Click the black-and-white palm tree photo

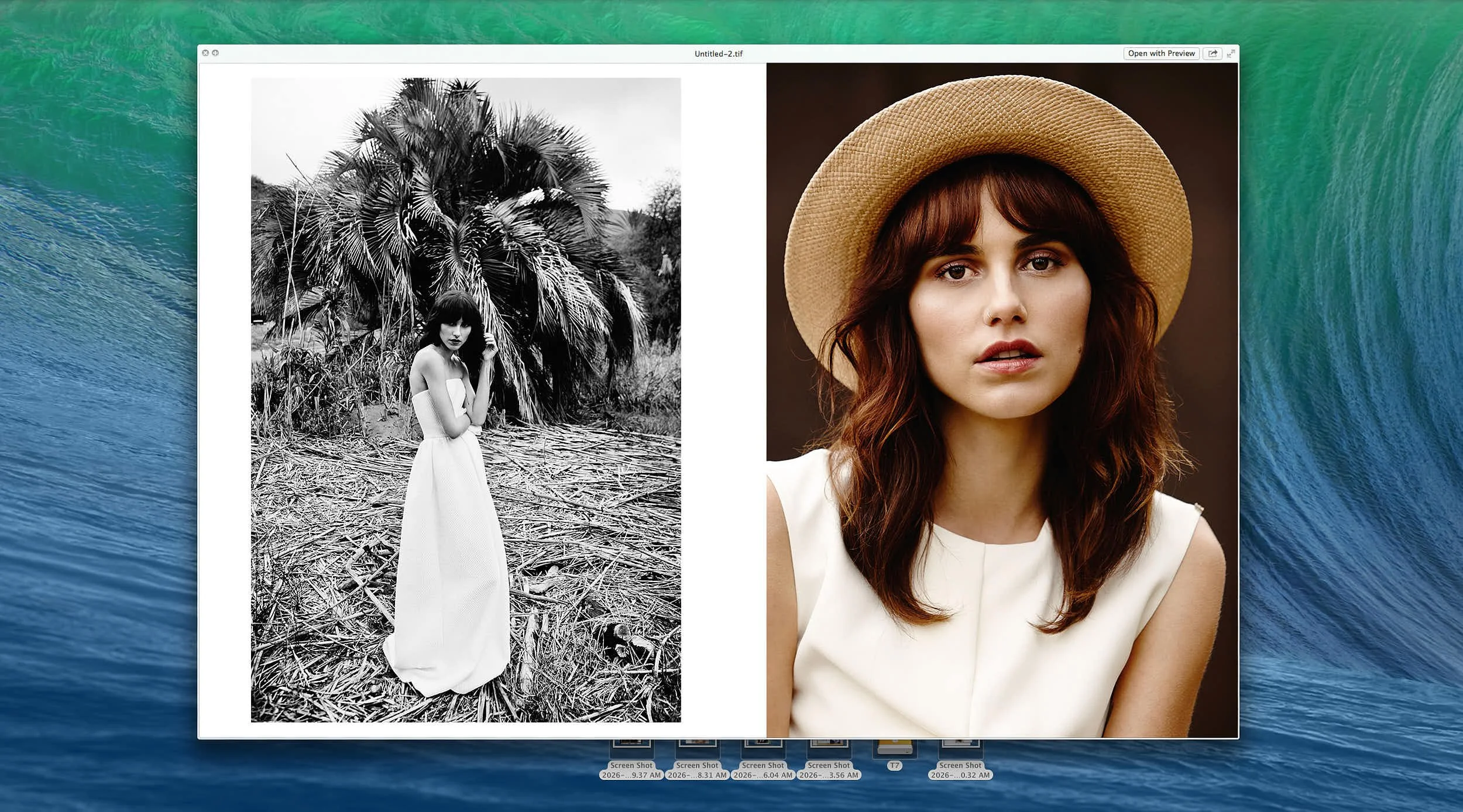tap(466, 400)
